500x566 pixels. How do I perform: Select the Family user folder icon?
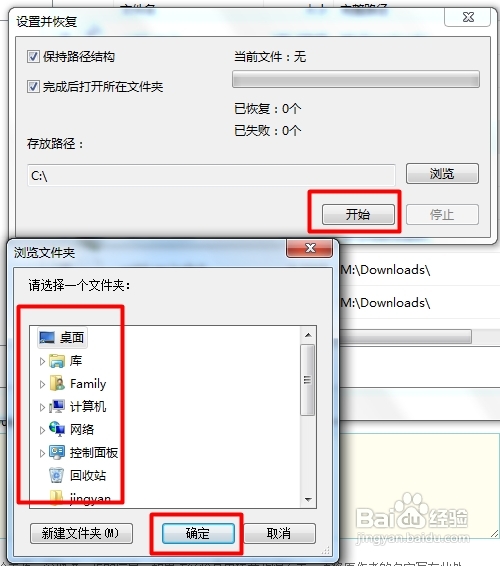[x=57, y=383]
